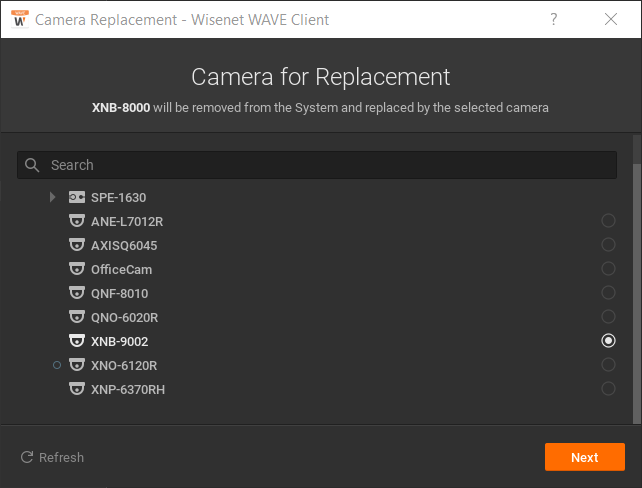Click the XNP-6370RH camera icon
Viewport: 642px width, 488px height.
coord(77,389)
